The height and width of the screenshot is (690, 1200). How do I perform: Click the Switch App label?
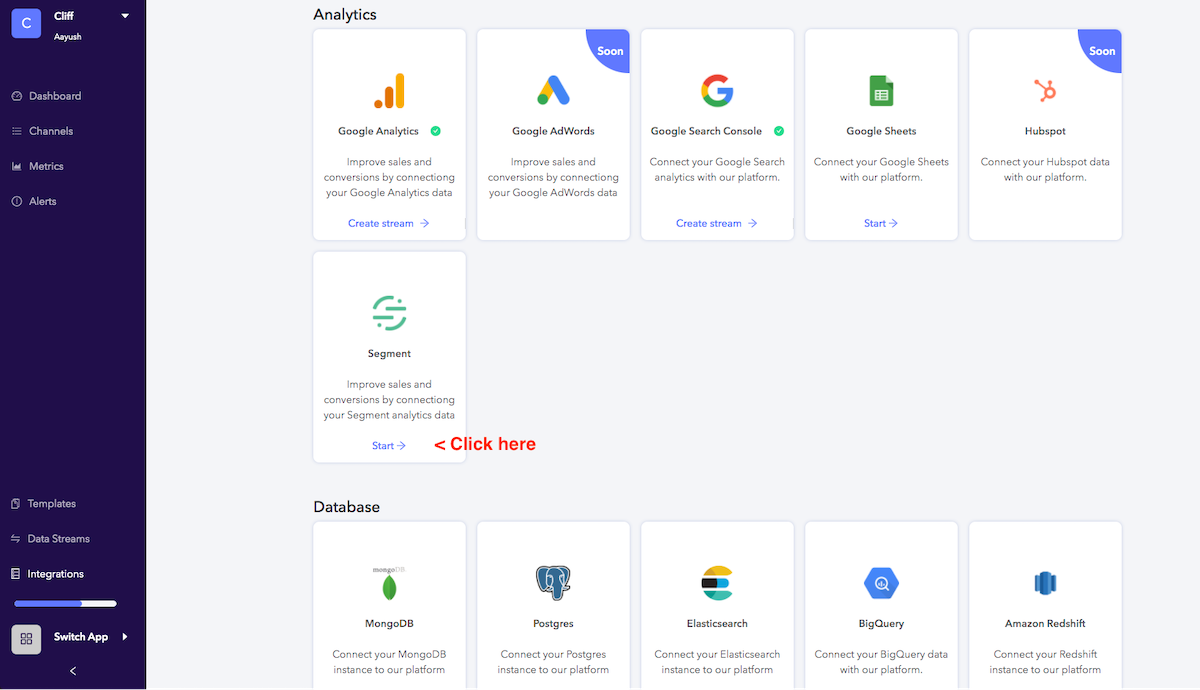(81, 637)
